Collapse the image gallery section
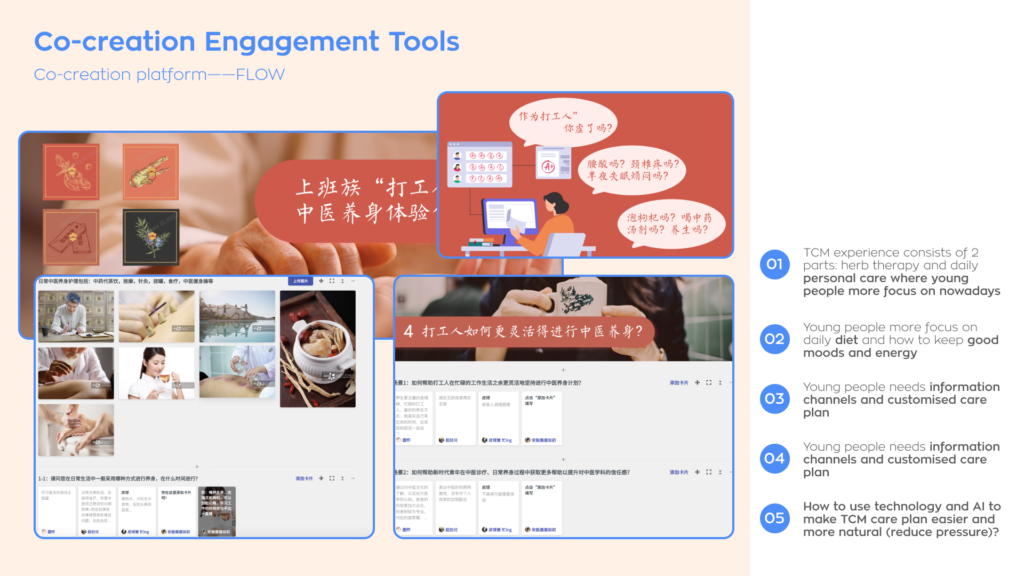This screenshot has height=576, width=1024. point(343,281)
